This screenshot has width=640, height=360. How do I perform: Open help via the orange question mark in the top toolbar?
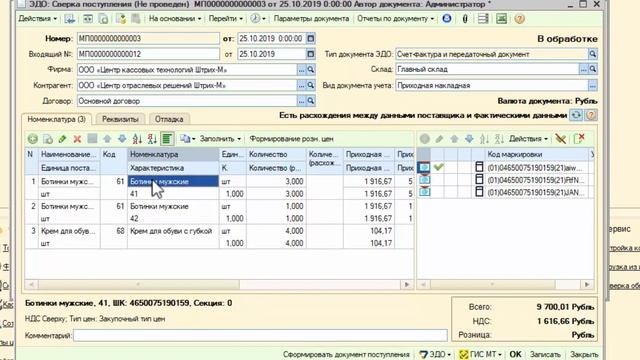coord(519,19)
